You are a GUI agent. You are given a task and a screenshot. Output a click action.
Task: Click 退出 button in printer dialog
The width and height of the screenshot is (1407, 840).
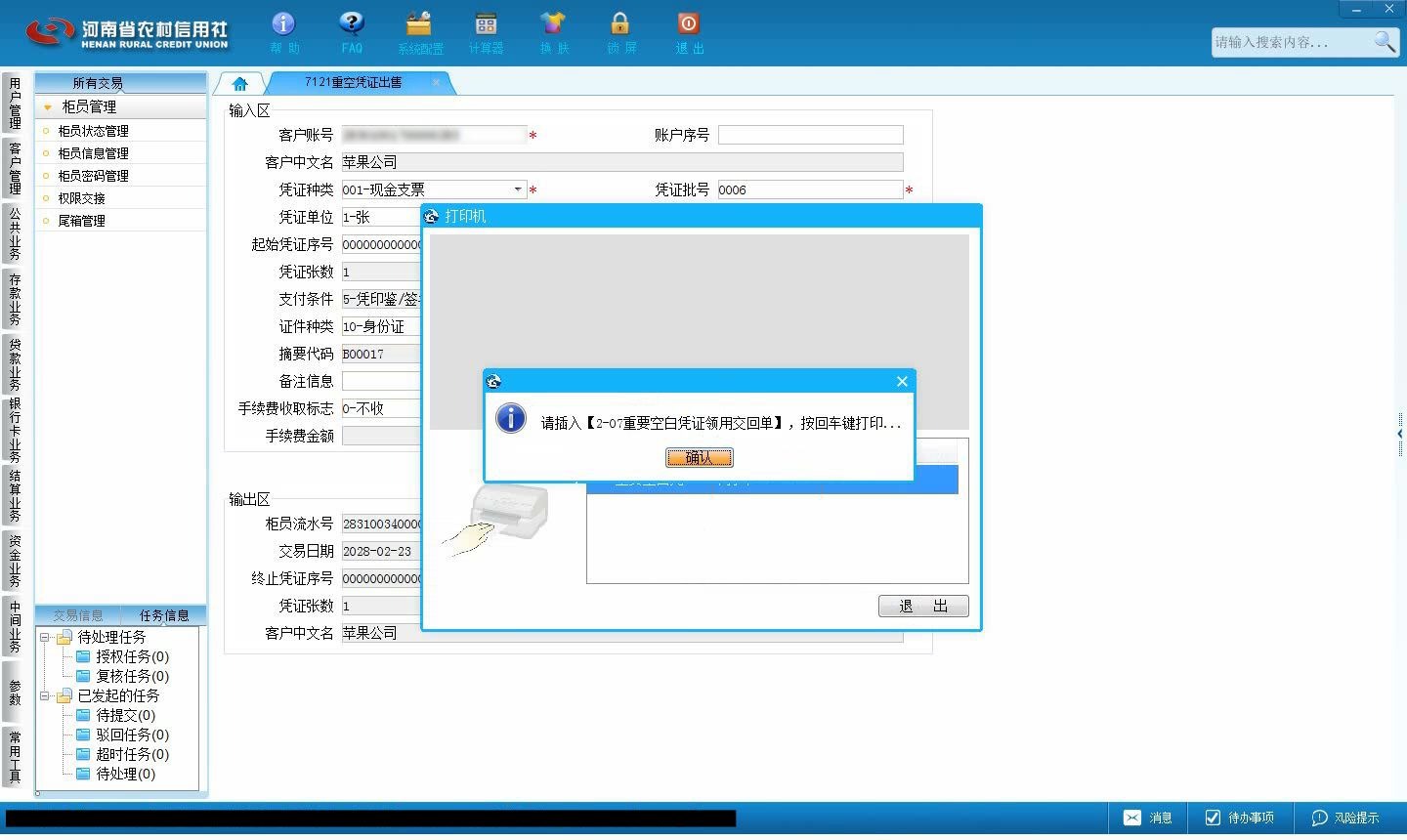923,606
